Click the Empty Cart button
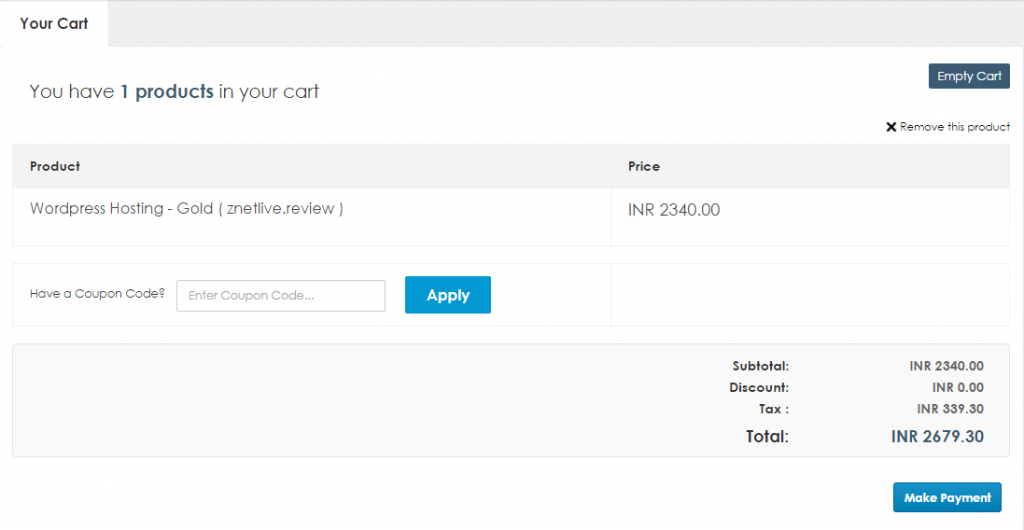1024x530 pixels. [x=968, y=76]
